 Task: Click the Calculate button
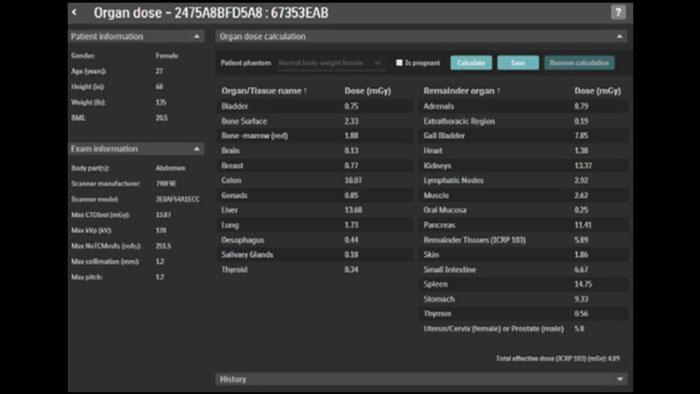[471, 63]
